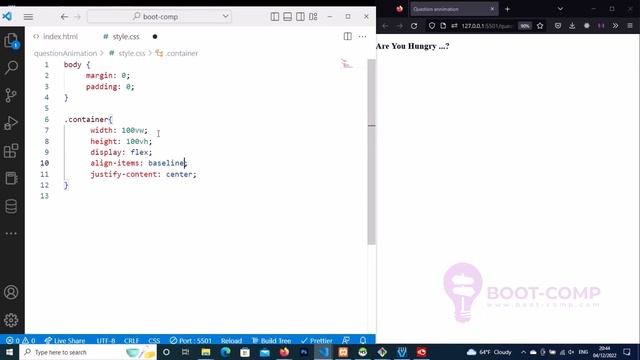
Task: Toggle the secondary side bar layout icon
Action: (300, 17)
